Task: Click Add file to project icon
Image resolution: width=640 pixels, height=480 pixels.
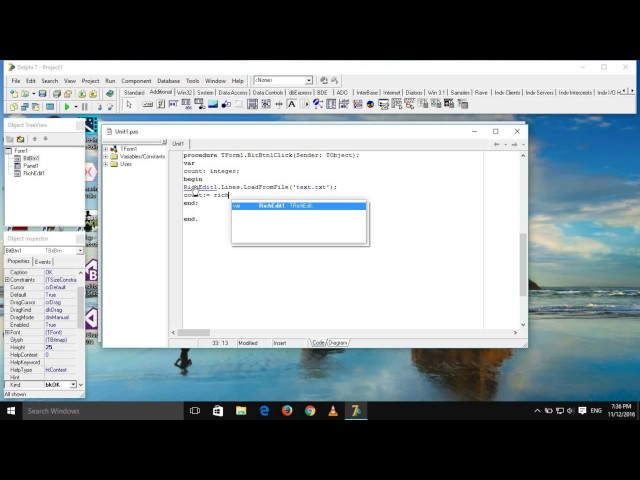Action: 82,94
